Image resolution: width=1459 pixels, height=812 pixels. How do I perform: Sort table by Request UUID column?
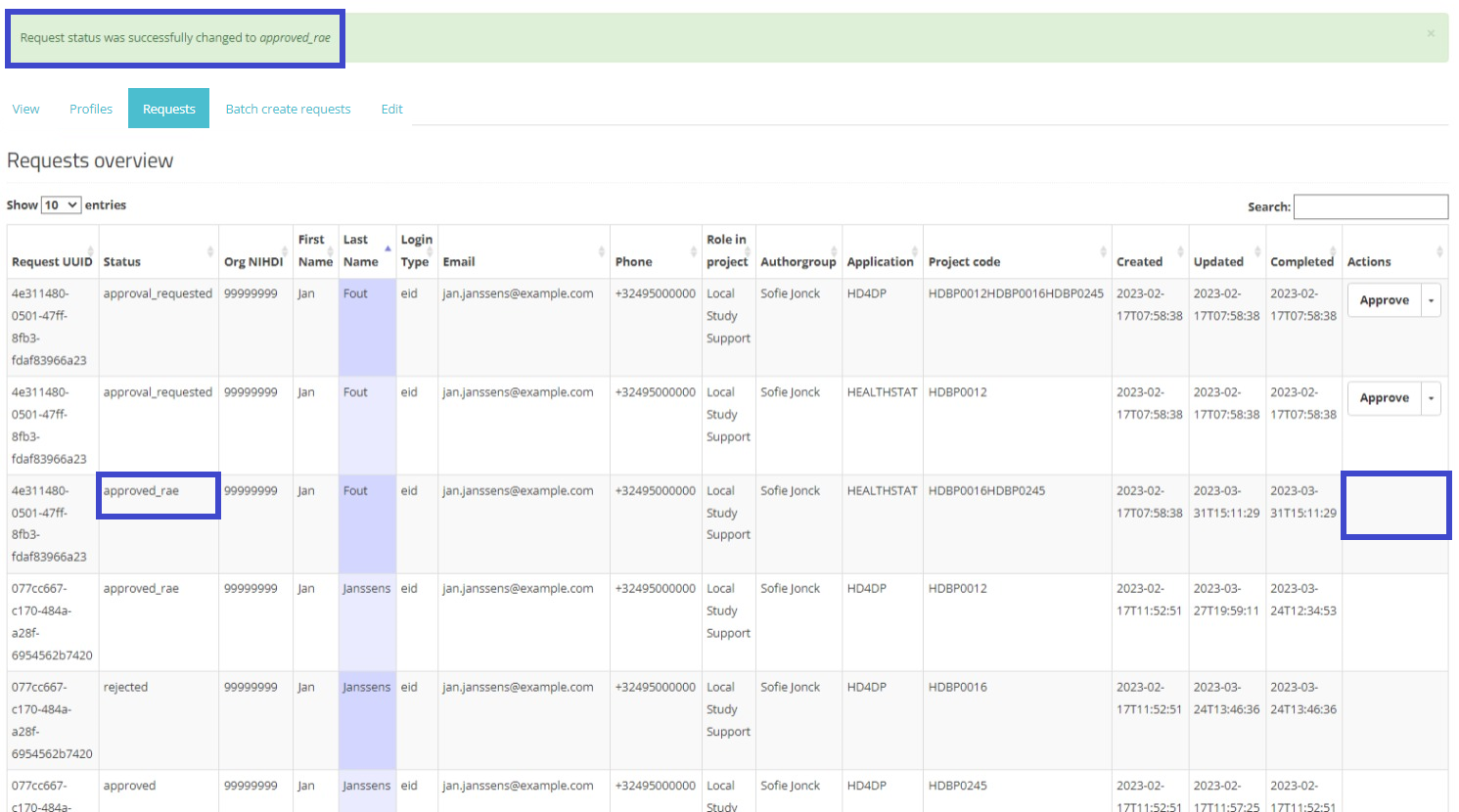click(x=52, y=261)
